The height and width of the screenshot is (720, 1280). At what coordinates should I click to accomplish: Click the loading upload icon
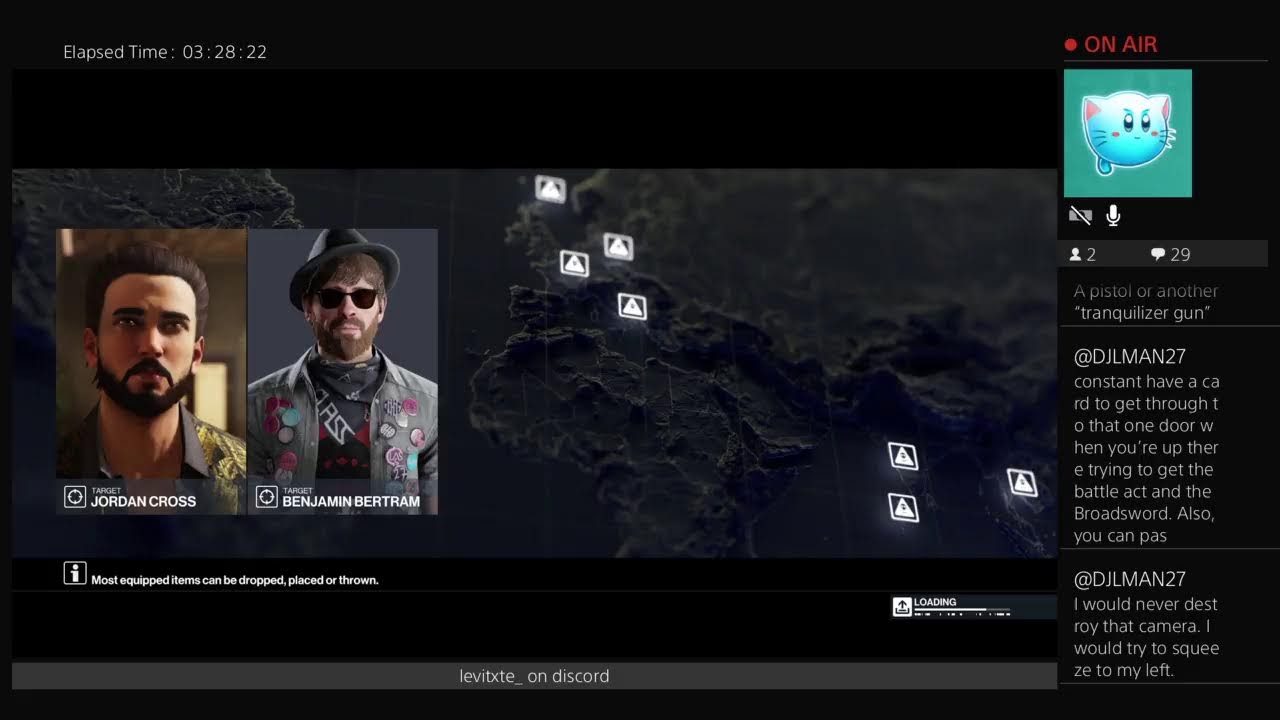[902, 607]
